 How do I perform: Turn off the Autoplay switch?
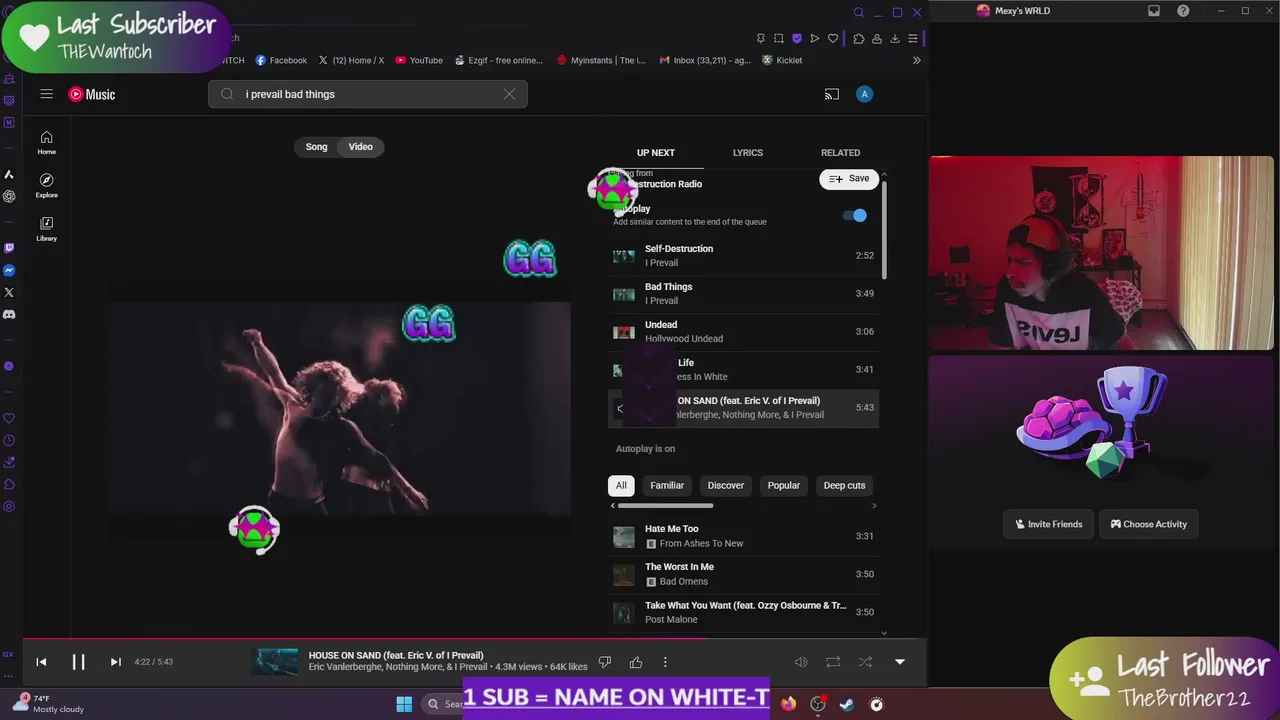855,215
